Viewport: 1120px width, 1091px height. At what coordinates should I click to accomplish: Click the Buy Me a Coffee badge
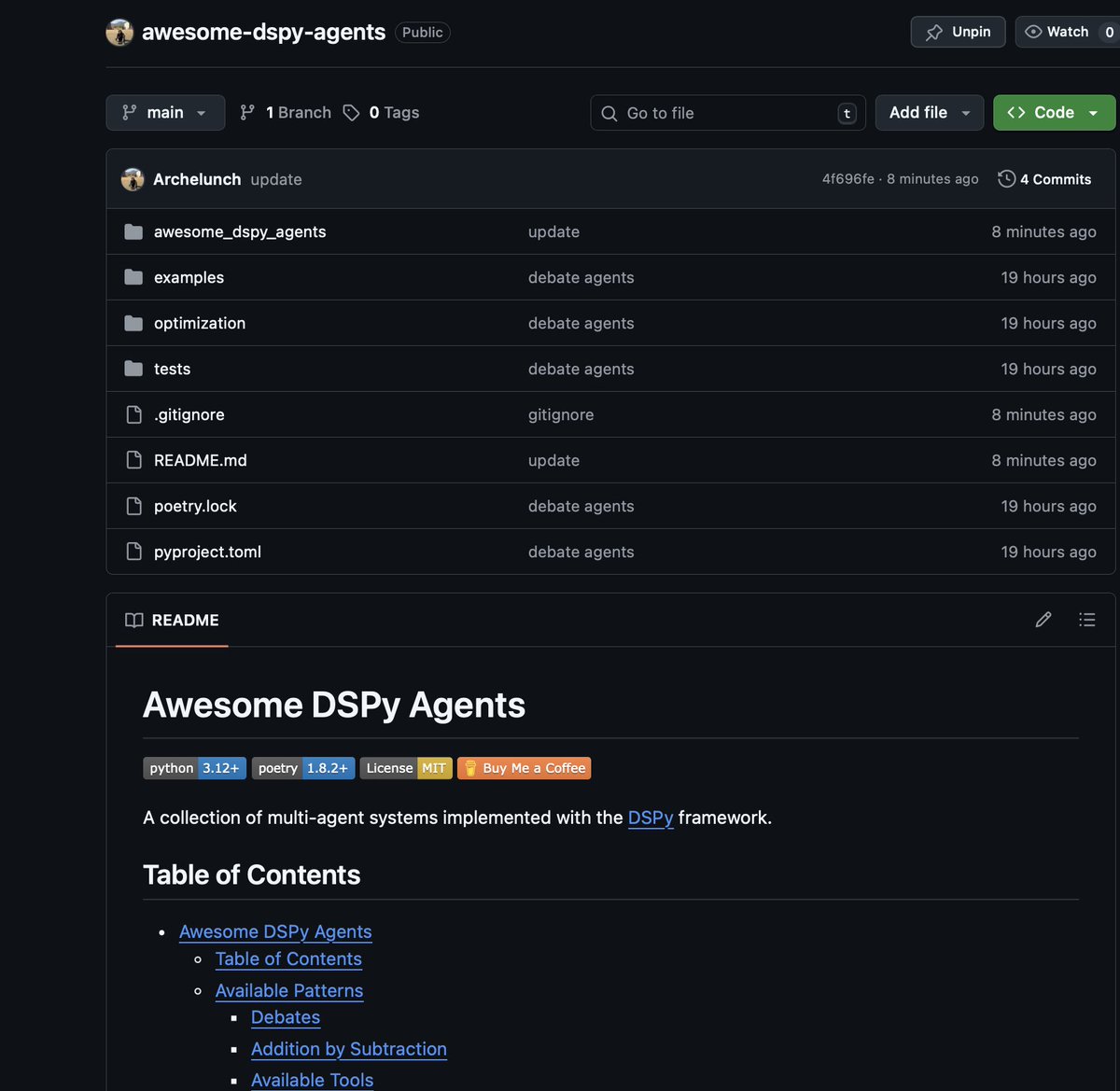coord(524,768)
